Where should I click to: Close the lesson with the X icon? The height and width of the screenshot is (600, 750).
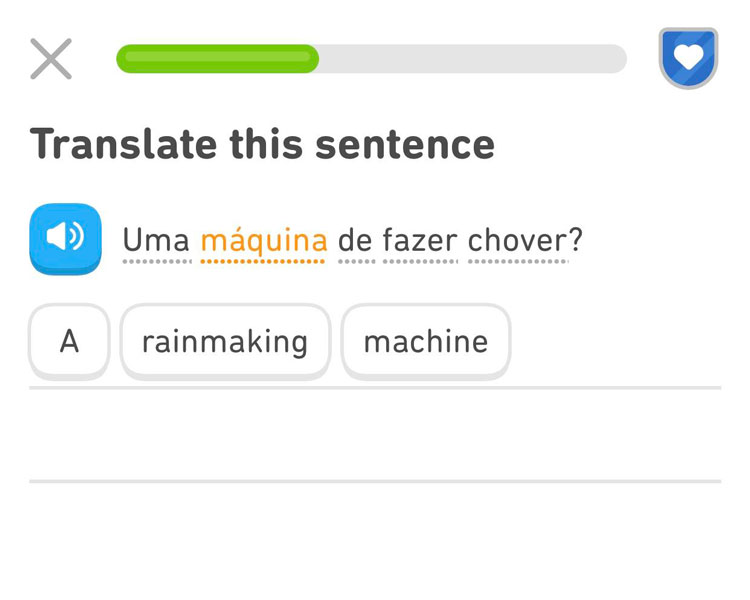coord(51,59)
